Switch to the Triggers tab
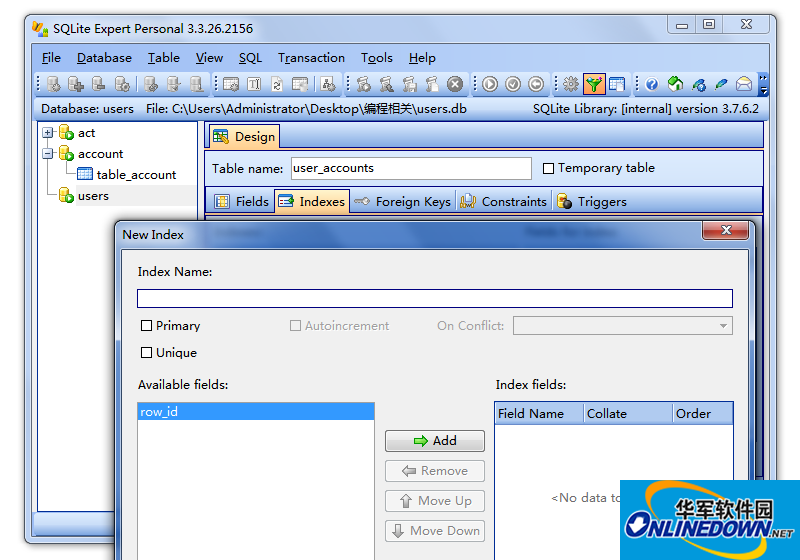800x560 pixels. coord(592,201)
